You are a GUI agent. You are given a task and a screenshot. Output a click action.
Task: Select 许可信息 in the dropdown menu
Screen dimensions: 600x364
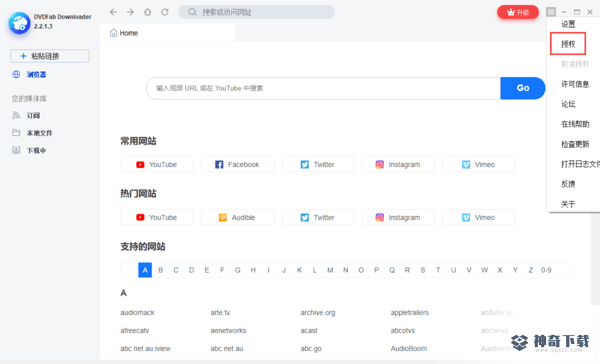tap(575, 84)
